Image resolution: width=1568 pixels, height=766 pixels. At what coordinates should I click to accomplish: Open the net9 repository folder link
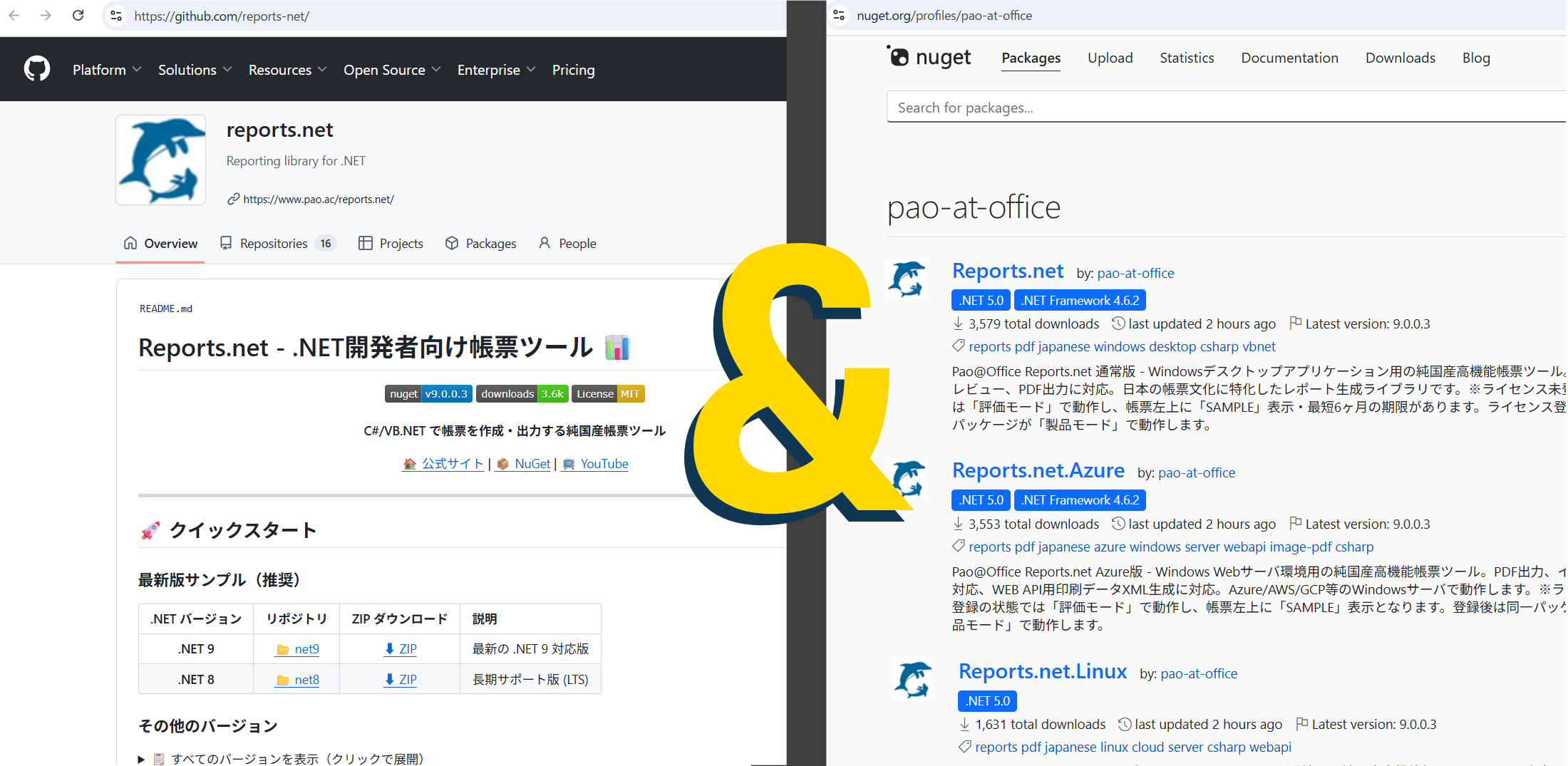click(x=306, y=648)
